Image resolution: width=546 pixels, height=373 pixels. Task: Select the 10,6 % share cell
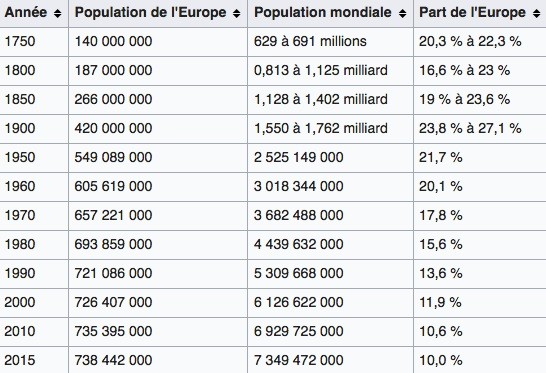[x=480, y=331]
